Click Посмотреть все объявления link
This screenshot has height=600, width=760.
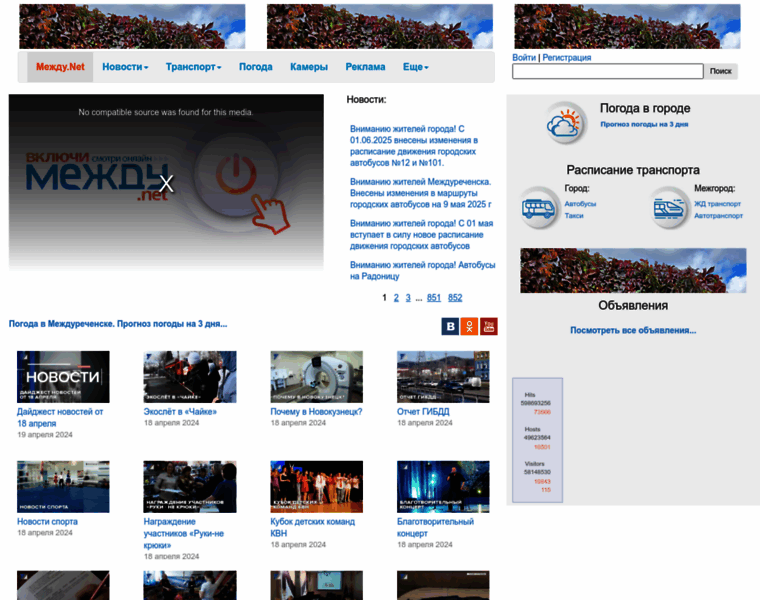pos(633,330)
